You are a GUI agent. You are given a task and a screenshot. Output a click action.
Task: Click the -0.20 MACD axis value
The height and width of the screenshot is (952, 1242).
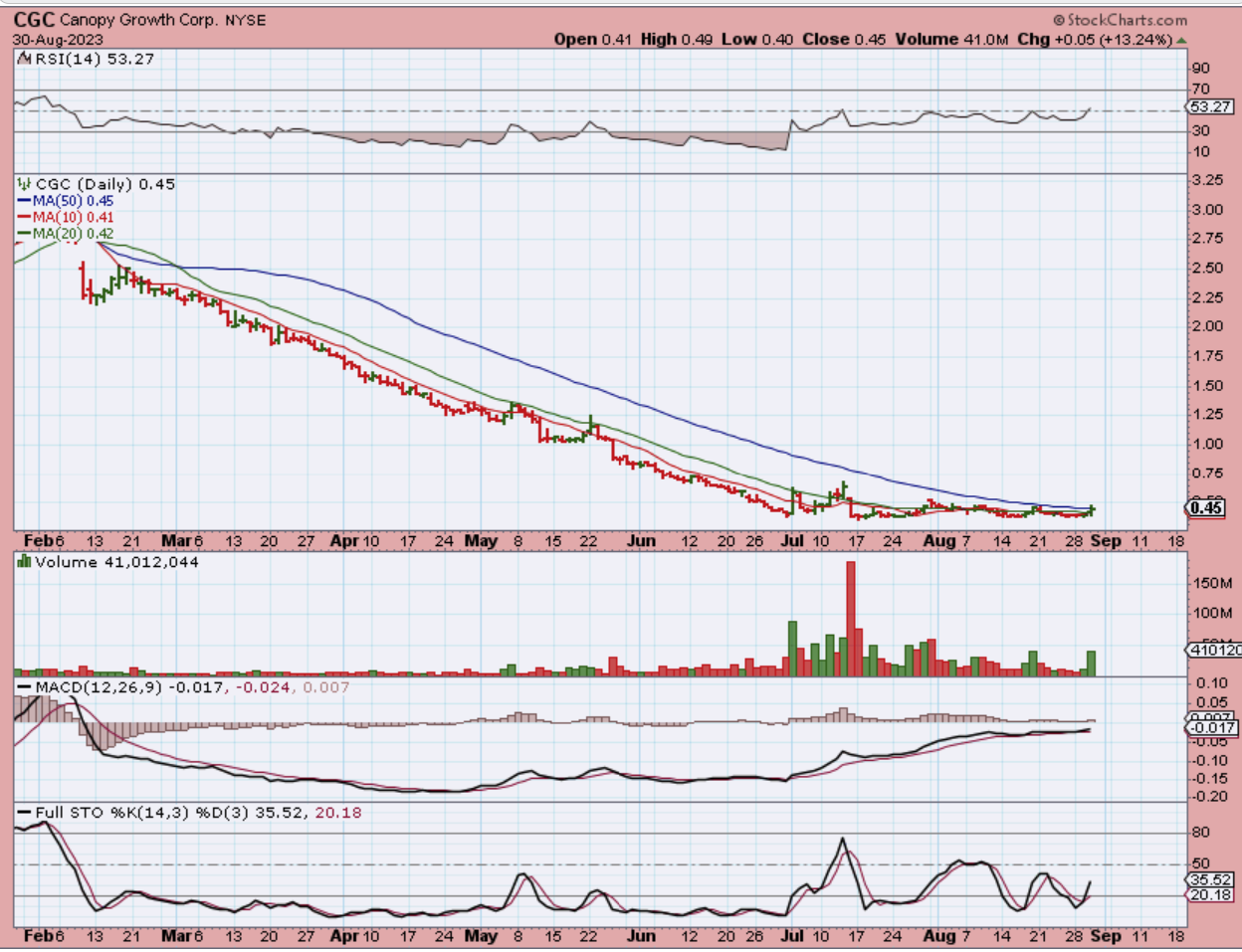click(1209, 797)
